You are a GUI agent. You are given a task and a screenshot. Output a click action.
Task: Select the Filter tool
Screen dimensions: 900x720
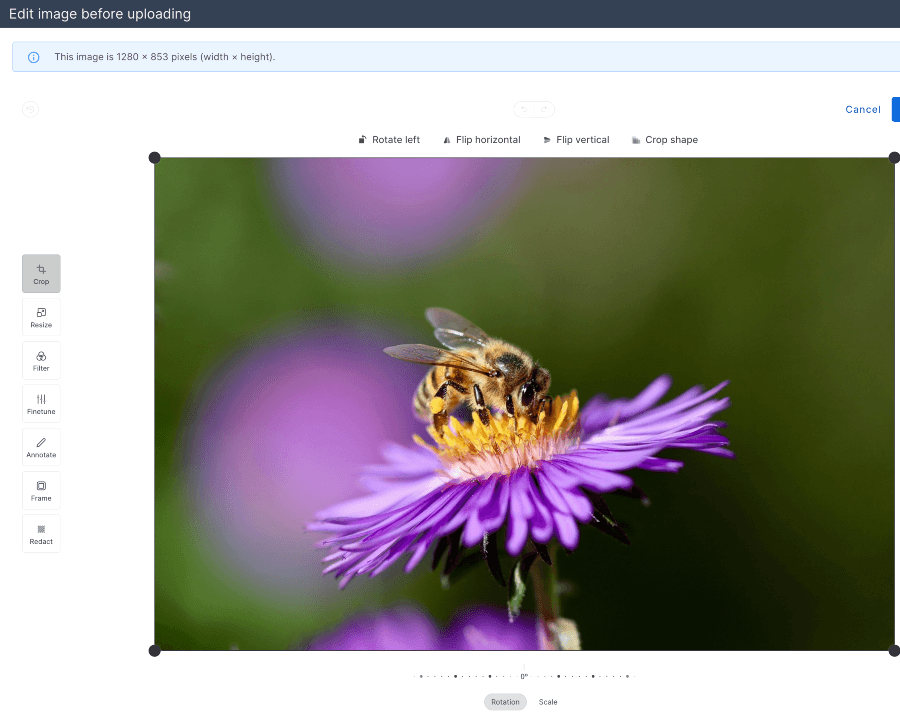pos(41,360)
